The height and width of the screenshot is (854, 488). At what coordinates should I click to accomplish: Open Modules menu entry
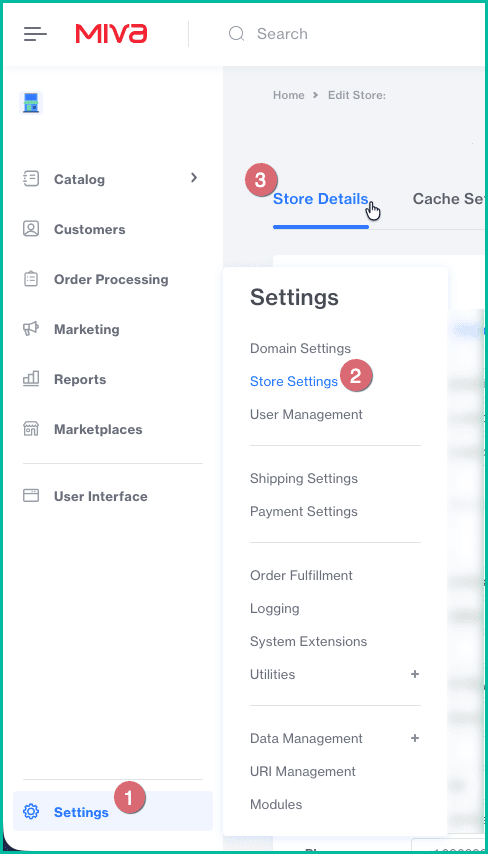(x=276, y=804)
